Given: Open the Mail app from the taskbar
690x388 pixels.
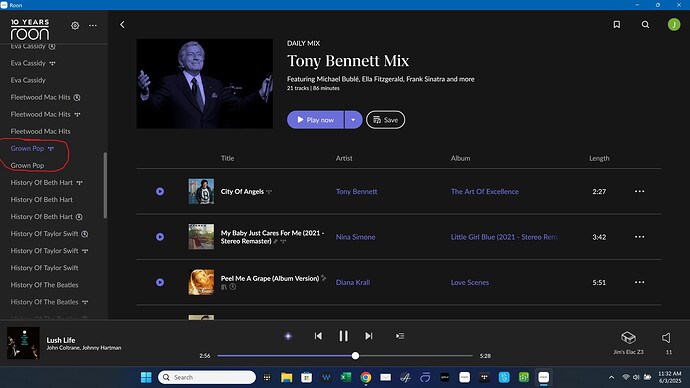Looking at the screenshot, I should point(385,377).
